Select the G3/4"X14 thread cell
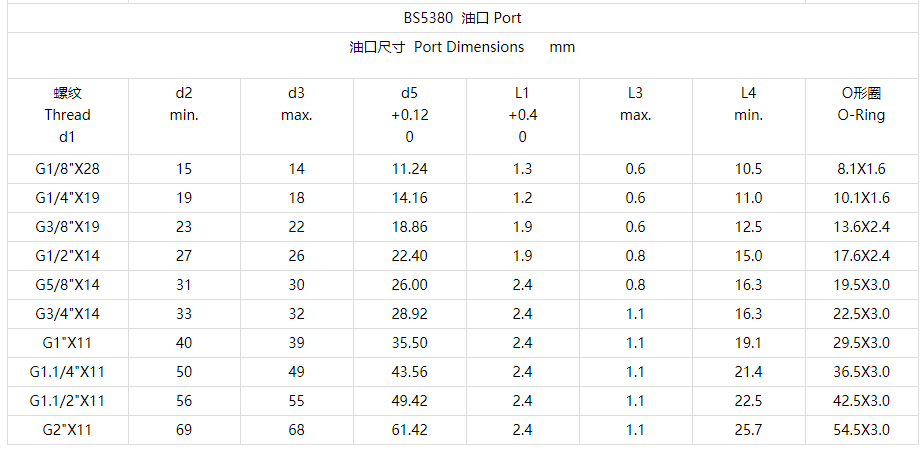923x450 pixels. [x=68, y=314]
